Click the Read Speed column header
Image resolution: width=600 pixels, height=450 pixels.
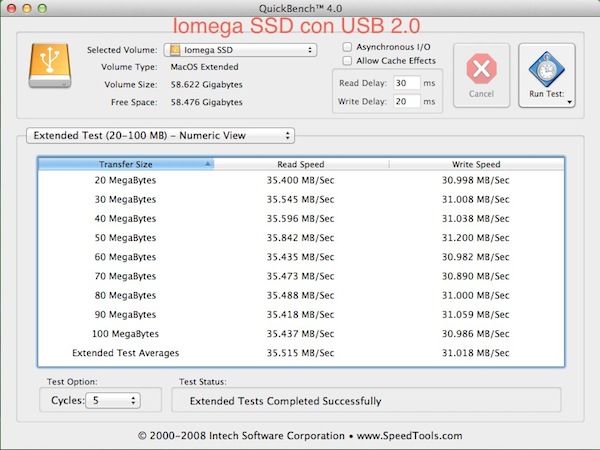301,164
